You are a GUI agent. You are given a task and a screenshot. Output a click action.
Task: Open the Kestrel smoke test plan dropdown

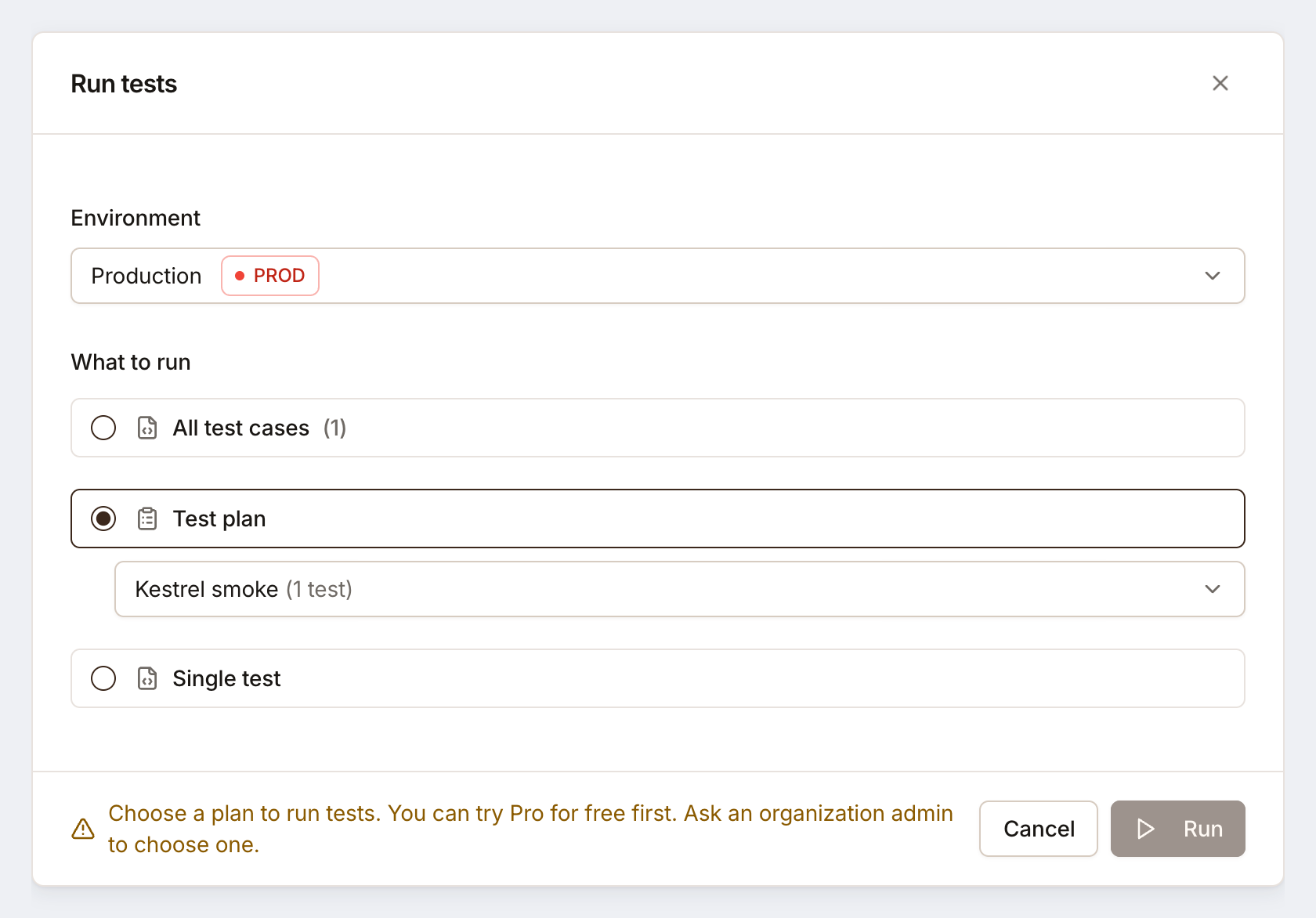(680, 589)
